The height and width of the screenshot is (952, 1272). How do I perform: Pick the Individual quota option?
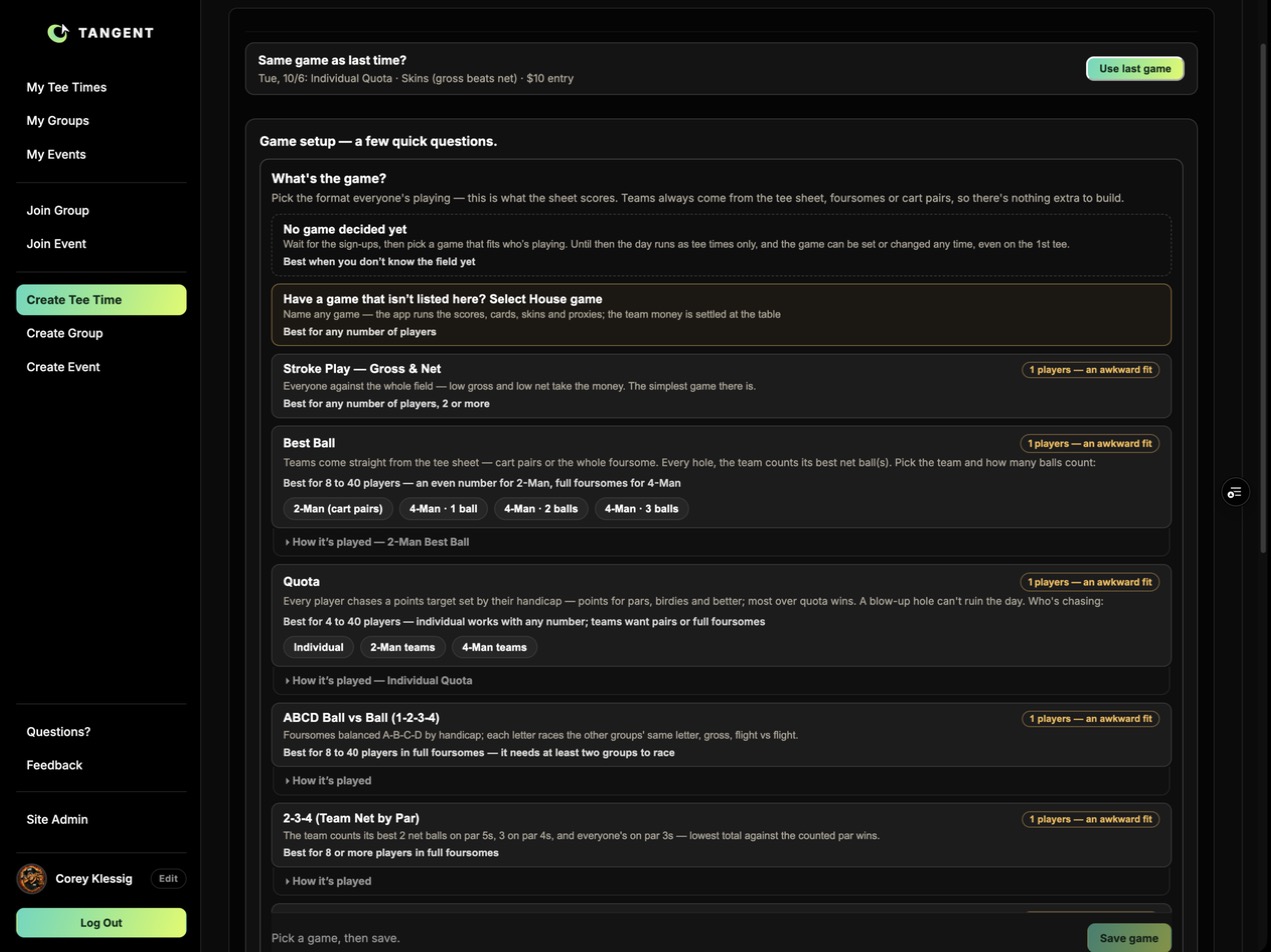(x=318, y=647)
